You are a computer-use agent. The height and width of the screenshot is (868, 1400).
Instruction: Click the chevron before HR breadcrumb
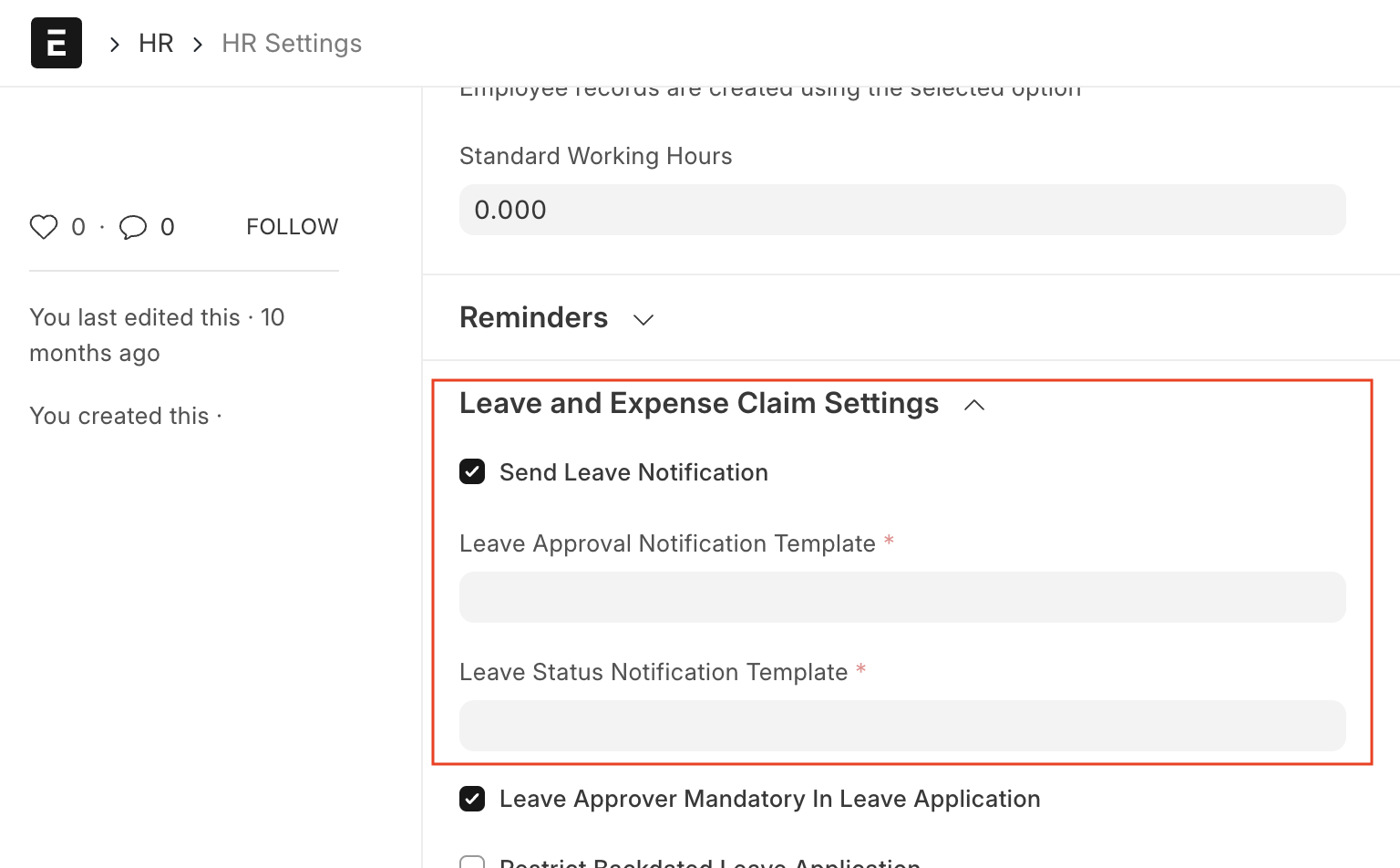(x=115, y=44)
